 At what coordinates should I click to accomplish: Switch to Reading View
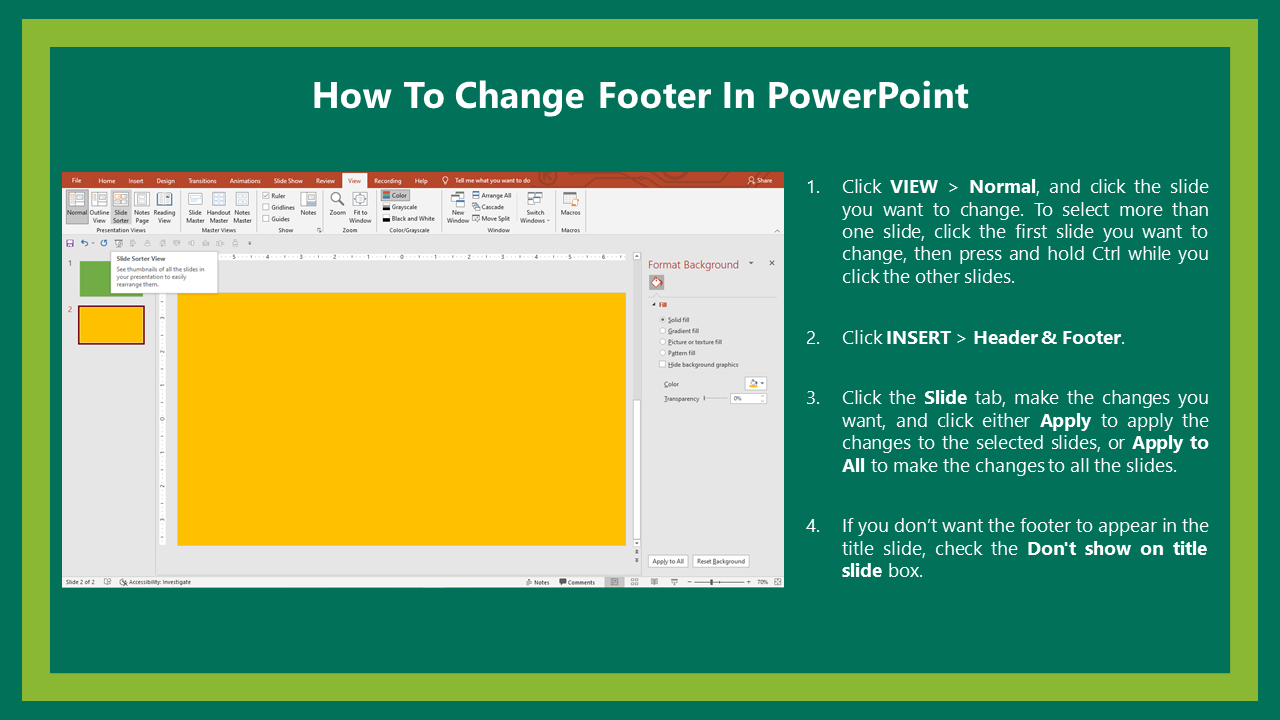tap(164, 207)
